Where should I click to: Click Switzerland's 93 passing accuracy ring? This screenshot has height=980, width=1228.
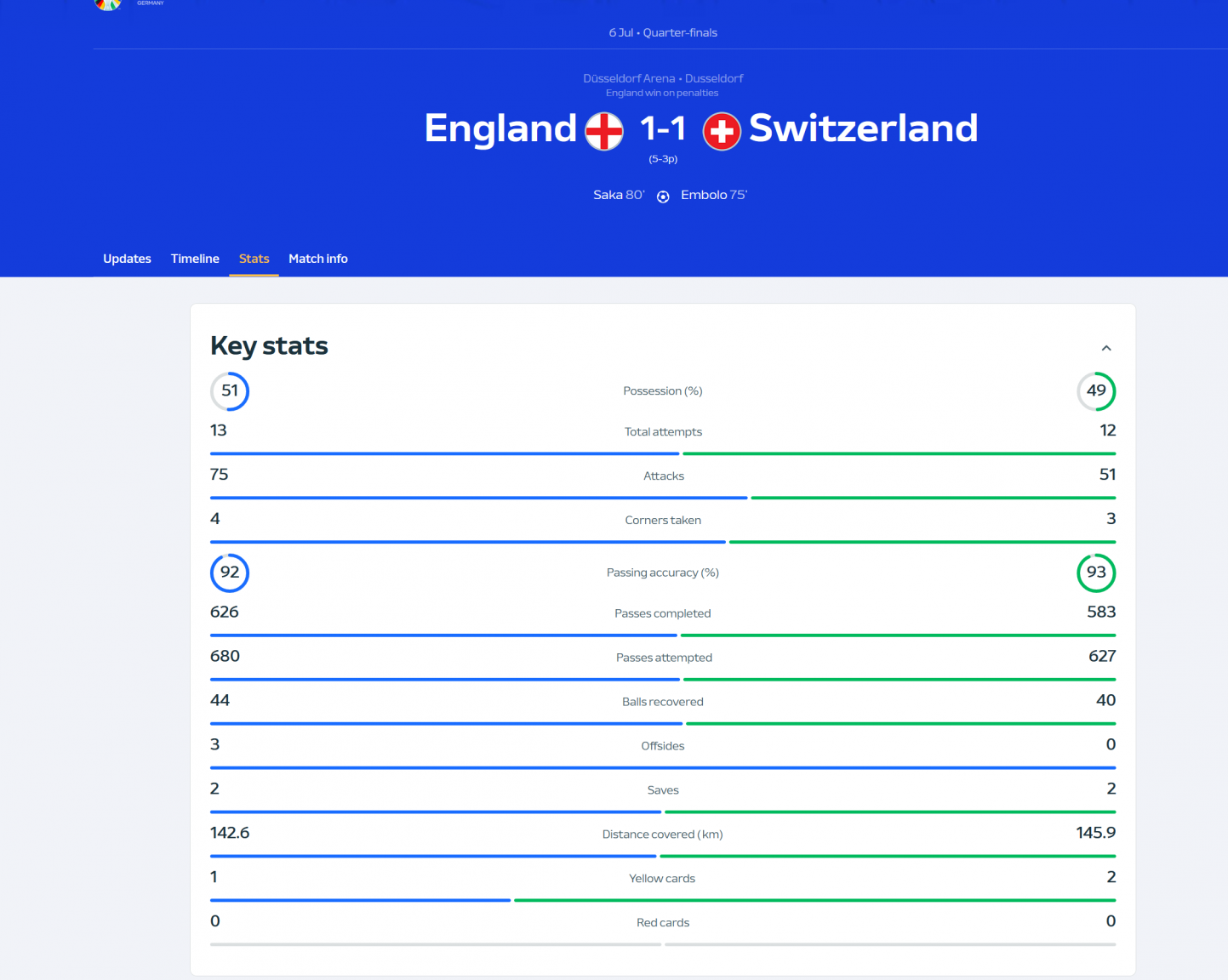tap(1096, 573)
